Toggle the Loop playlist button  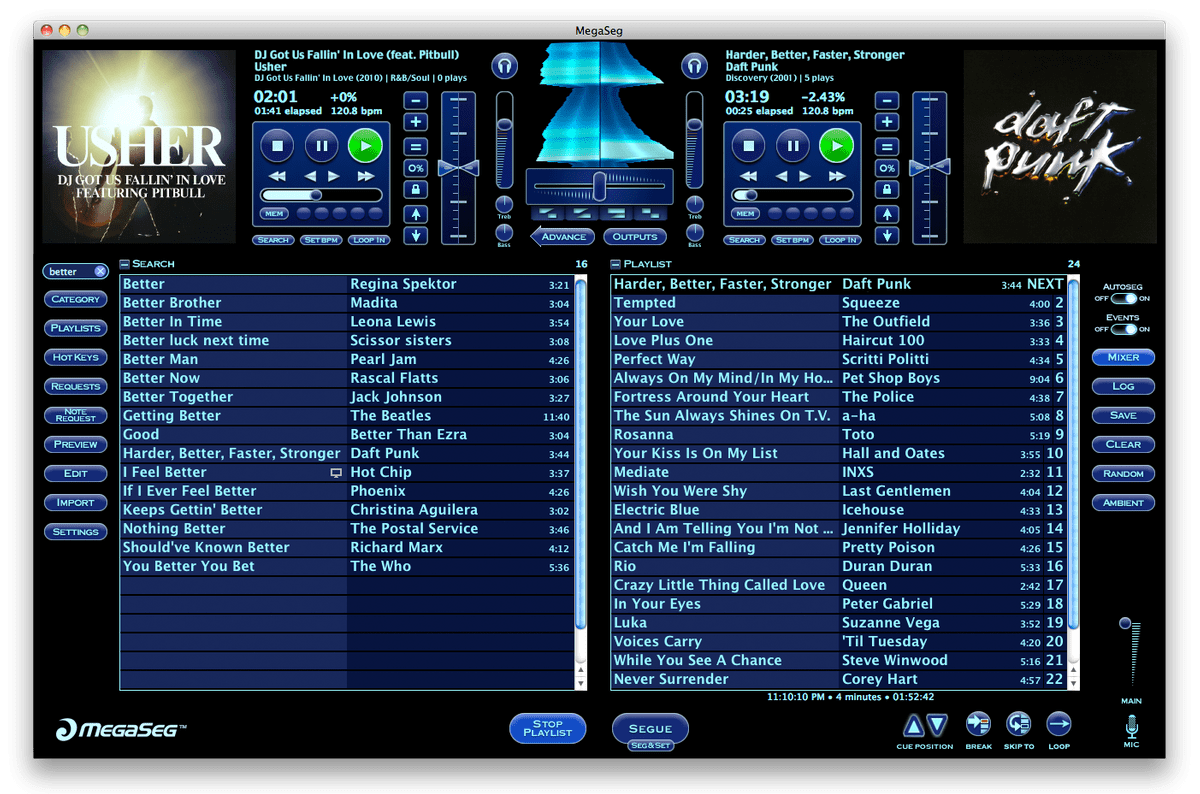pyautogui.click(x=1058, y=724)
